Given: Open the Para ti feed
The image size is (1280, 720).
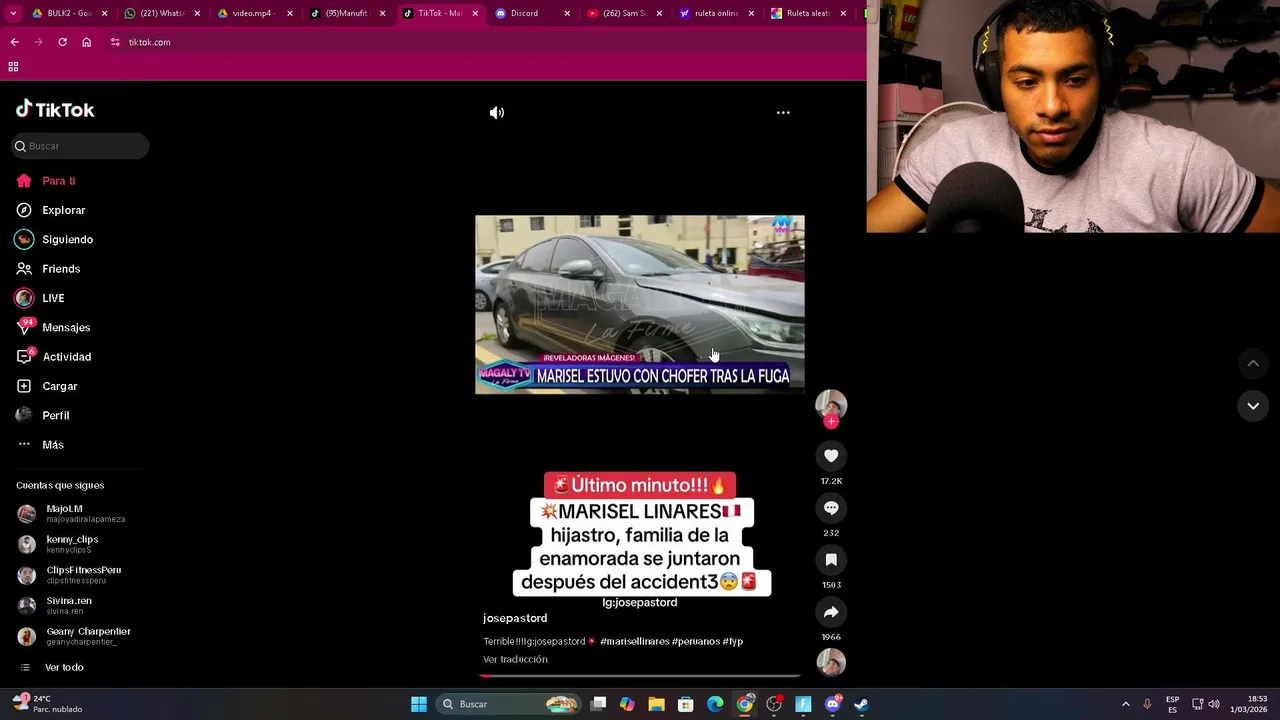Looking at the screenshot, I should (46, 181).
